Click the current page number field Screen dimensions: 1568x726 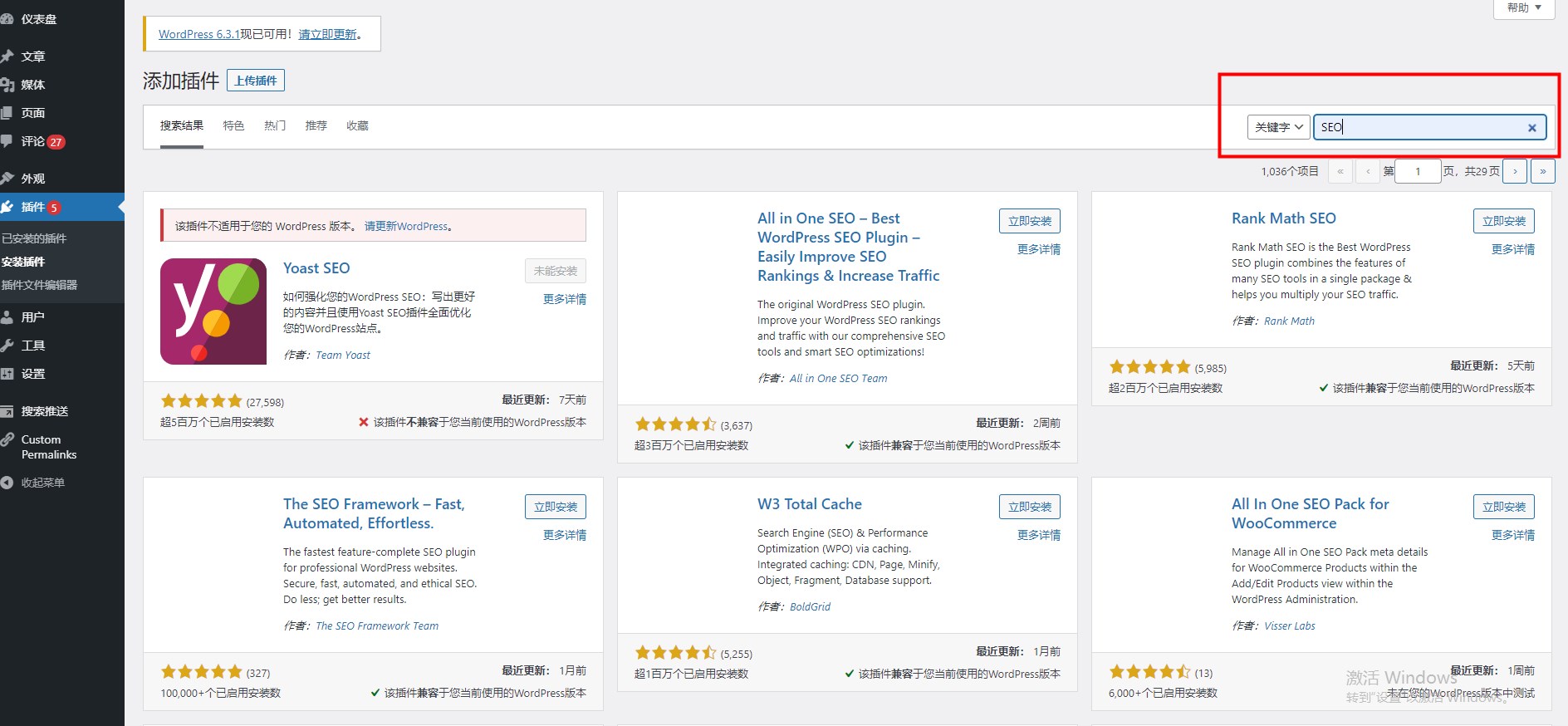[x=1418, y=171]
